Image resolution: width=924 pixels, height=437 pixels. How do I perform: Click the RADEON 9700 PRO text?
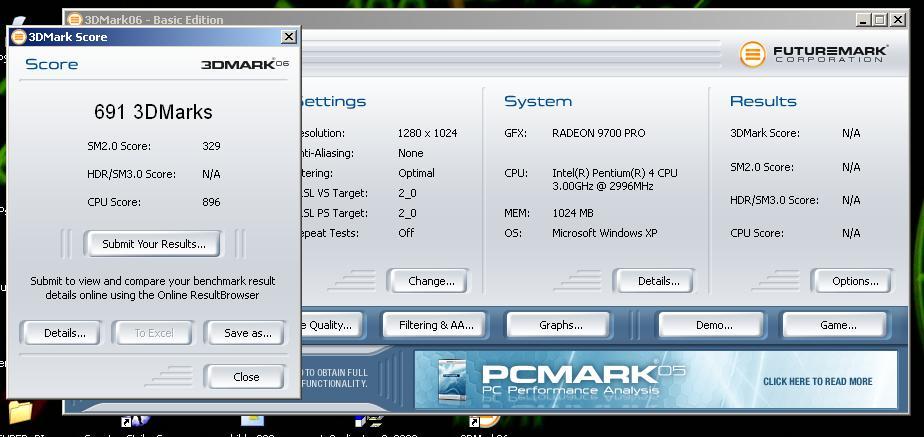tap(599, 133)
